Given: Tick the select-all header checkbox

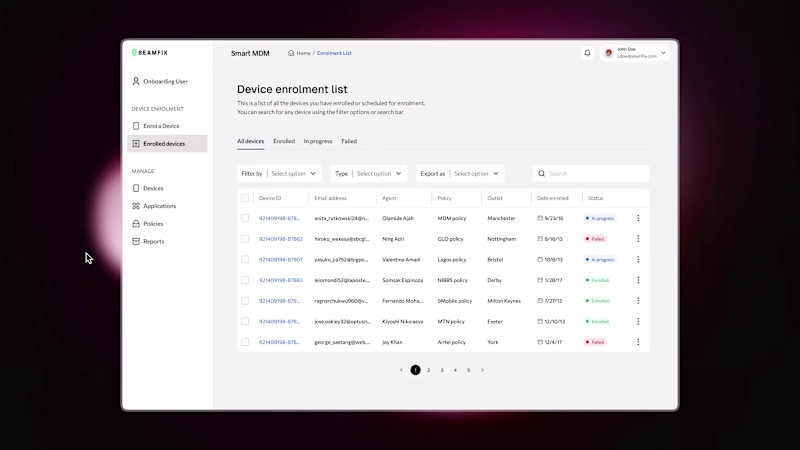Looking at the screenshot, I should pyautogui.click(x=245, y=198).
